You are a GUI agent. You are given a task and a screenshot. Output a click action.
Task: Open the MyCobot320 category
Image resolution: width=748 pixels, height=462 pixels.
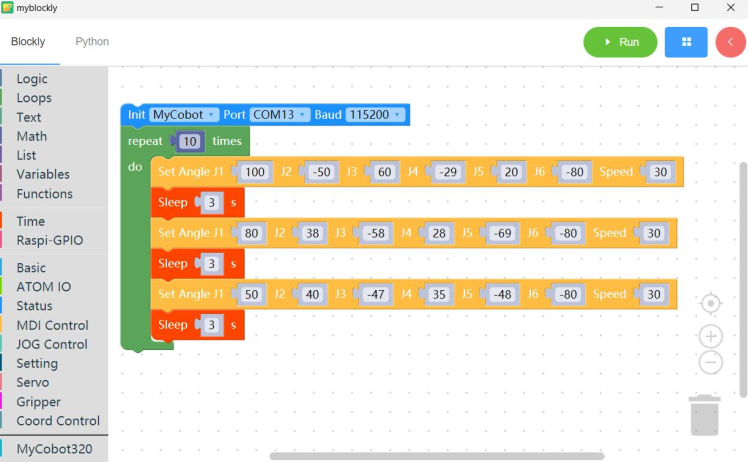tap(54, 449)
